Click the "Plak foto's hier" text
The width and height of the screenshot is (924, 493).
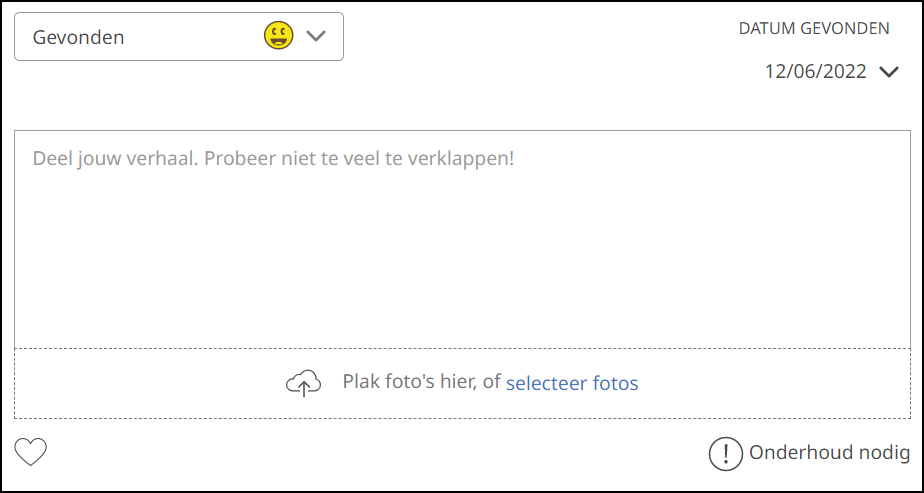pyautogui.click(x=421, y=382)
